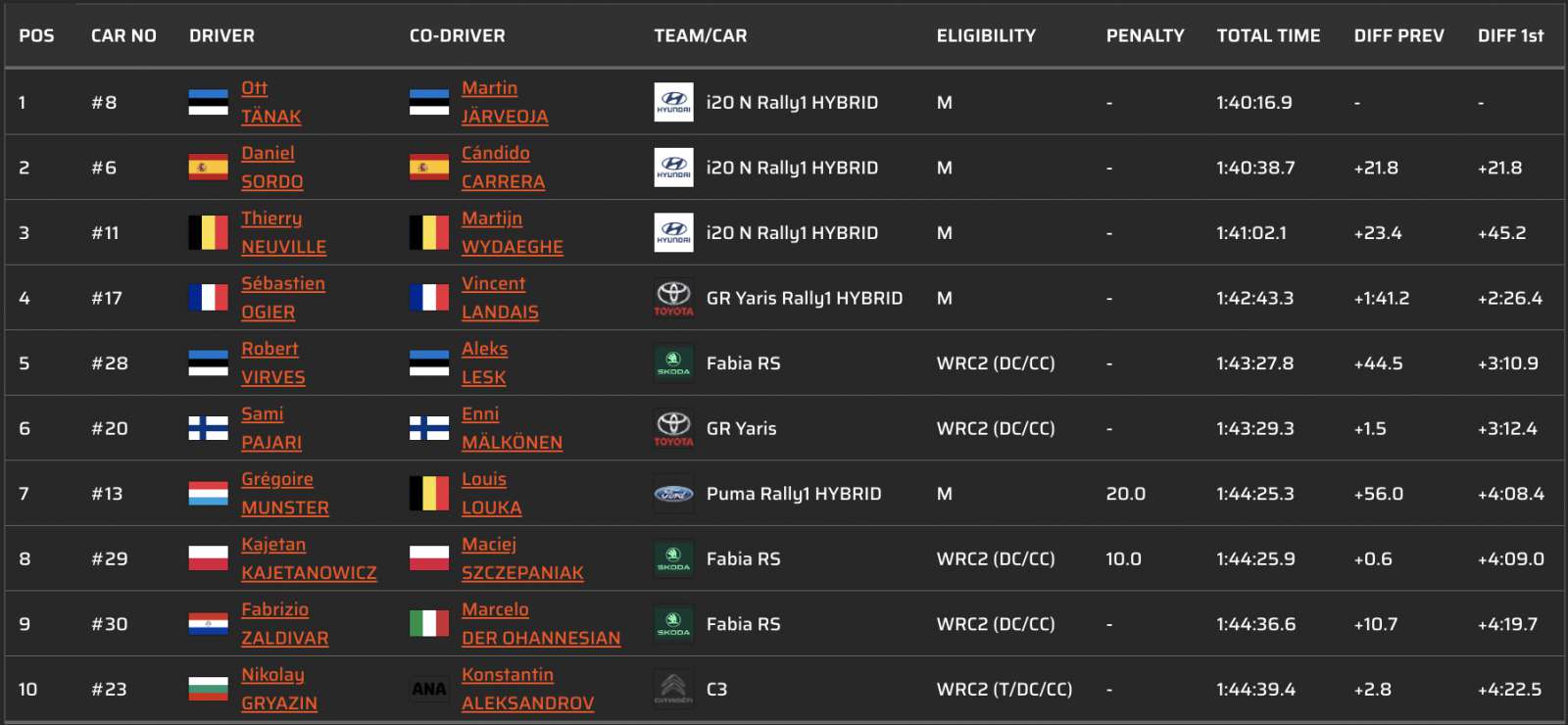Click the Italian flag beside Marcelo Der Ohannesian
Screen dimensions: 1568x725
pos(428,624)
